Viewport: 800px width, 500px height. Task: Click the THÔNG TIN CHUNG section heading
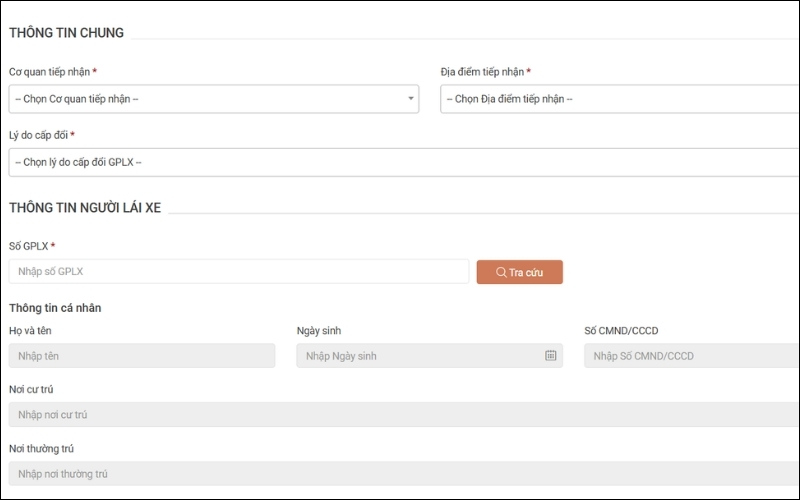pos(67,33)
